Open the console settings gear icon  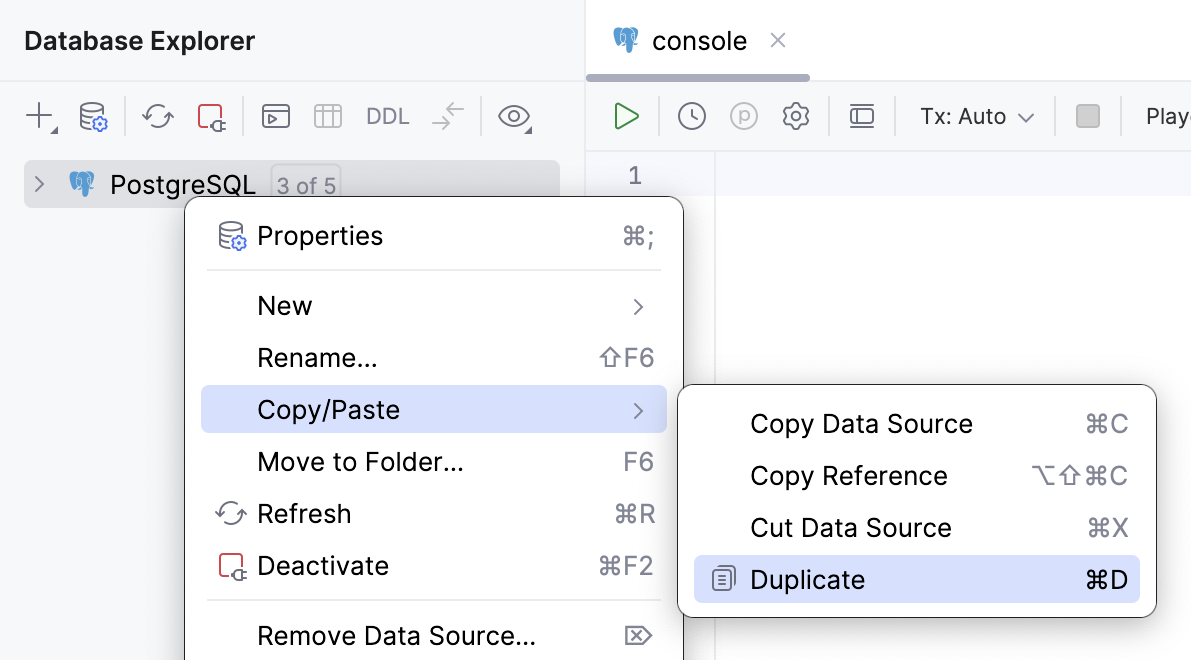click(796, 116)
